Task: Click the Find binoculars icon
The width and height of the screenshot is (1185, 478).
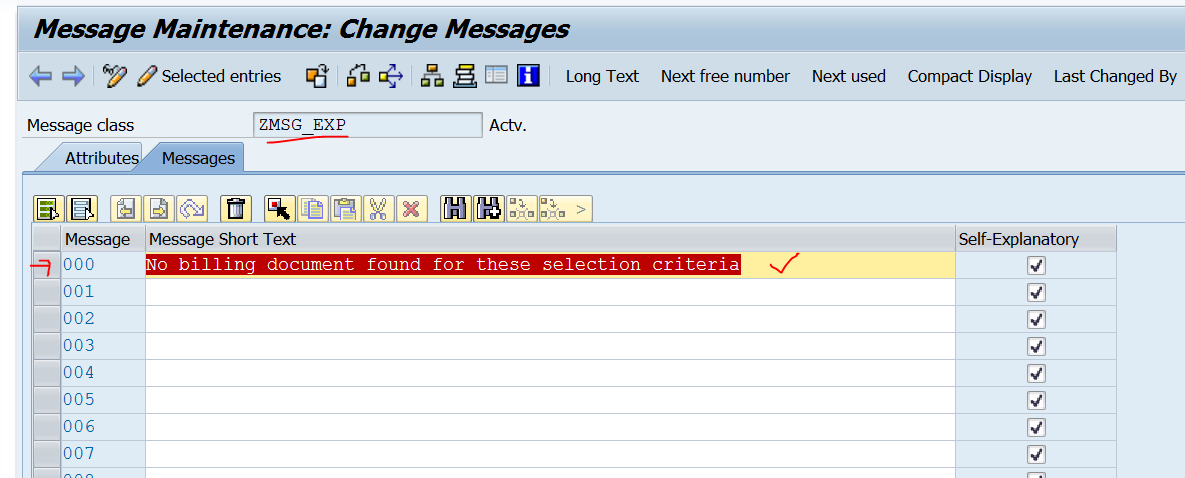Action: 455,209
